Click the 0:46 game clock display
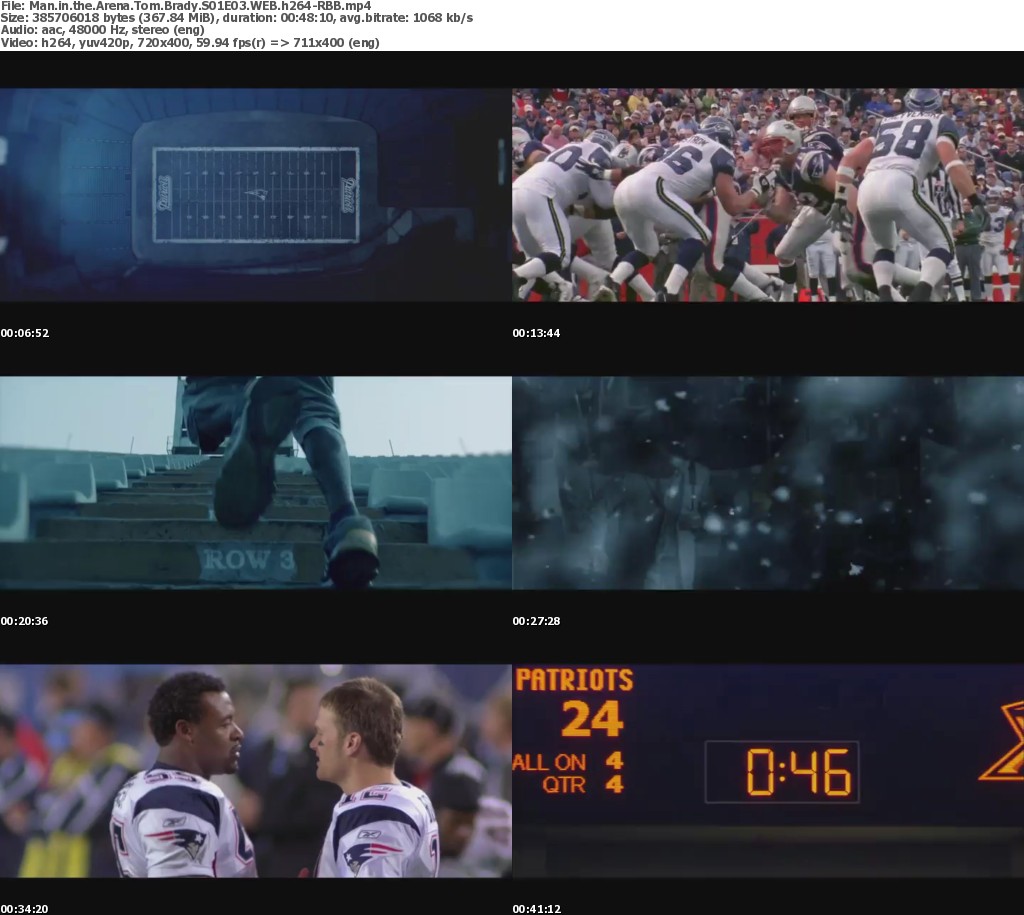The height and width of the screenshot is (915, 1024). click(782, 772)
